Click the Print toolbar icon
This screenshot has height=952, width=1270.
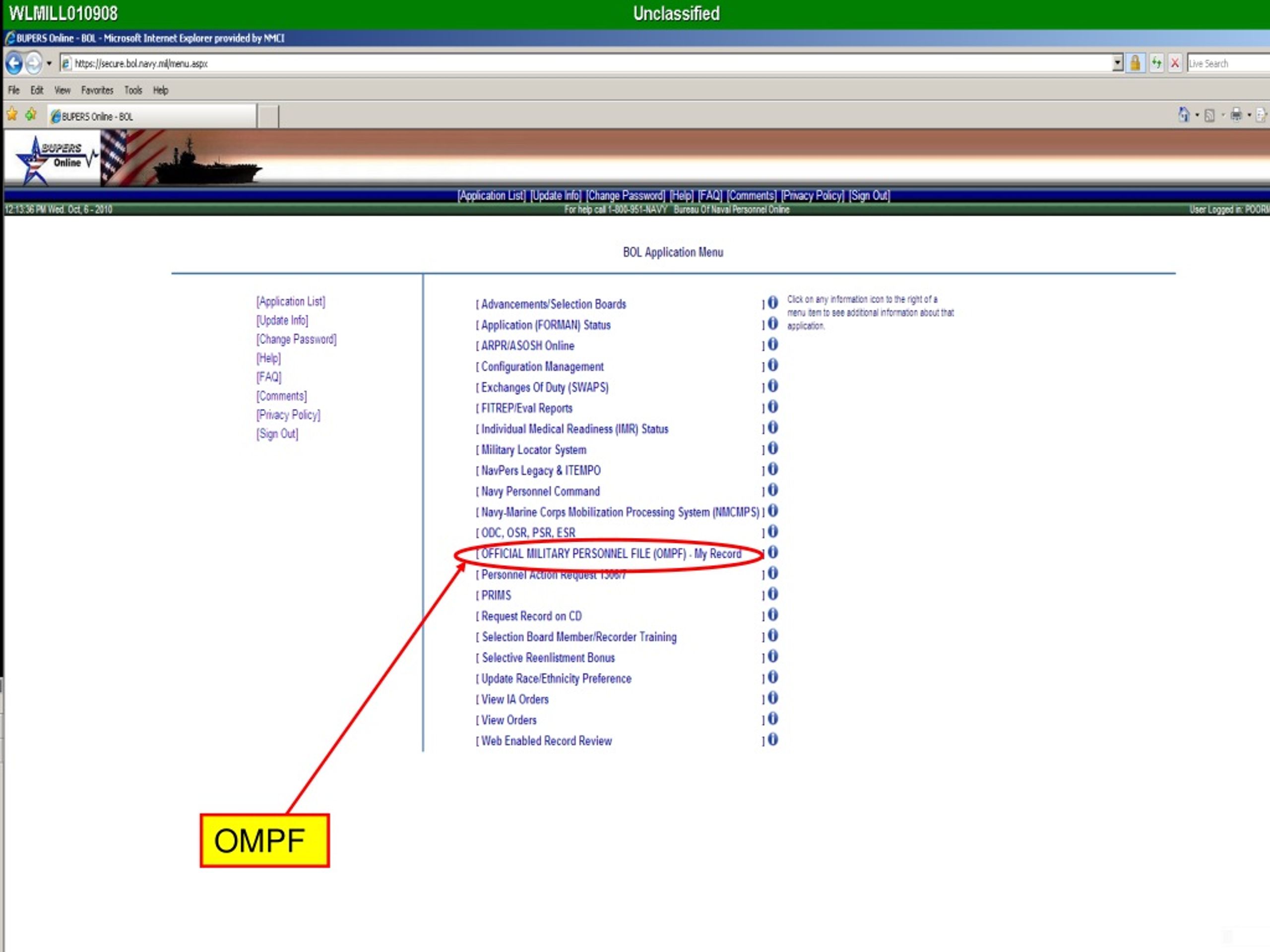(x=1236, y=116)
